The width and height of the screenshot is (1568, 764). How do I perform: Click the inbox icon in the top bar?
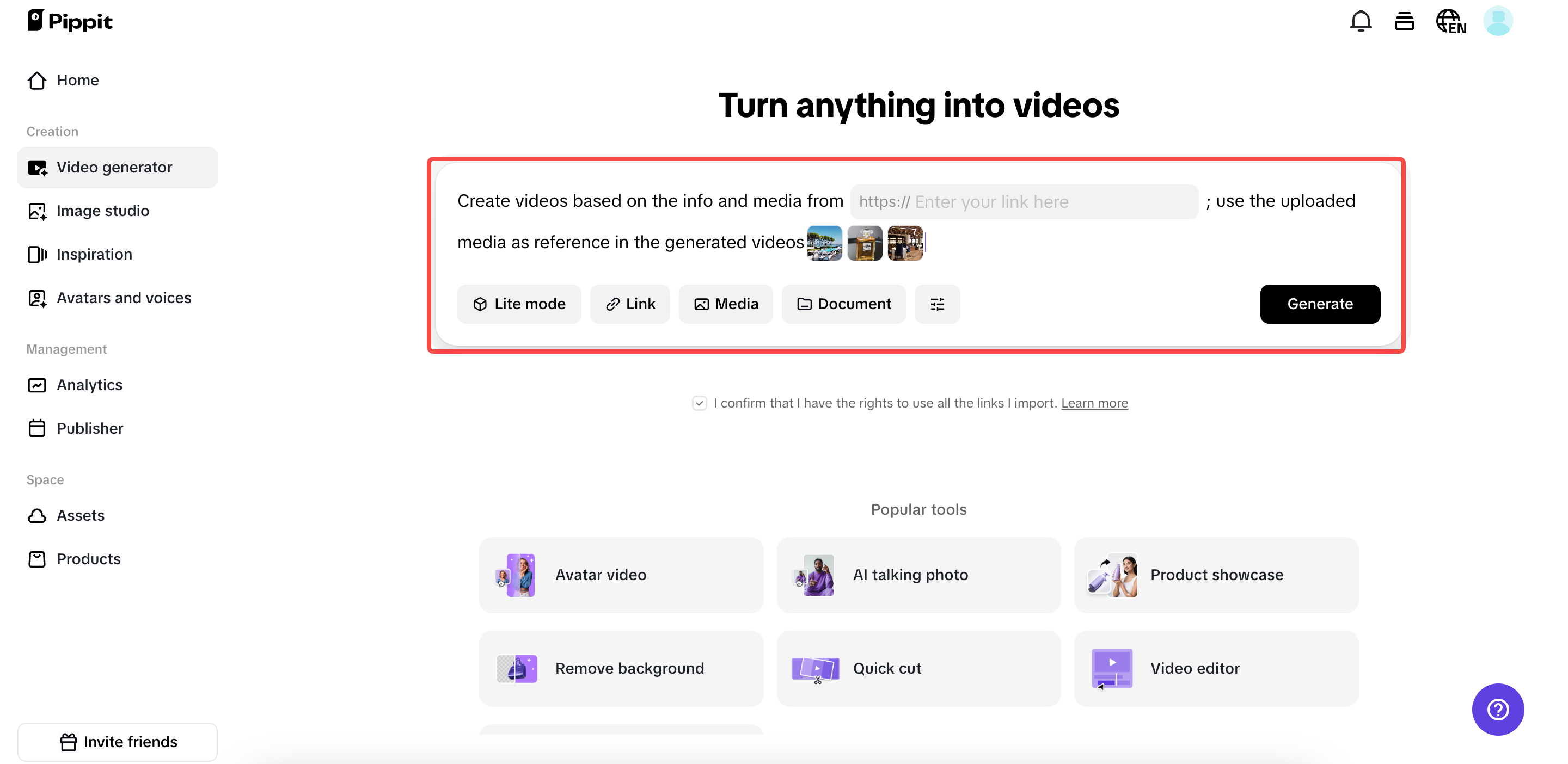point(1405,21)
